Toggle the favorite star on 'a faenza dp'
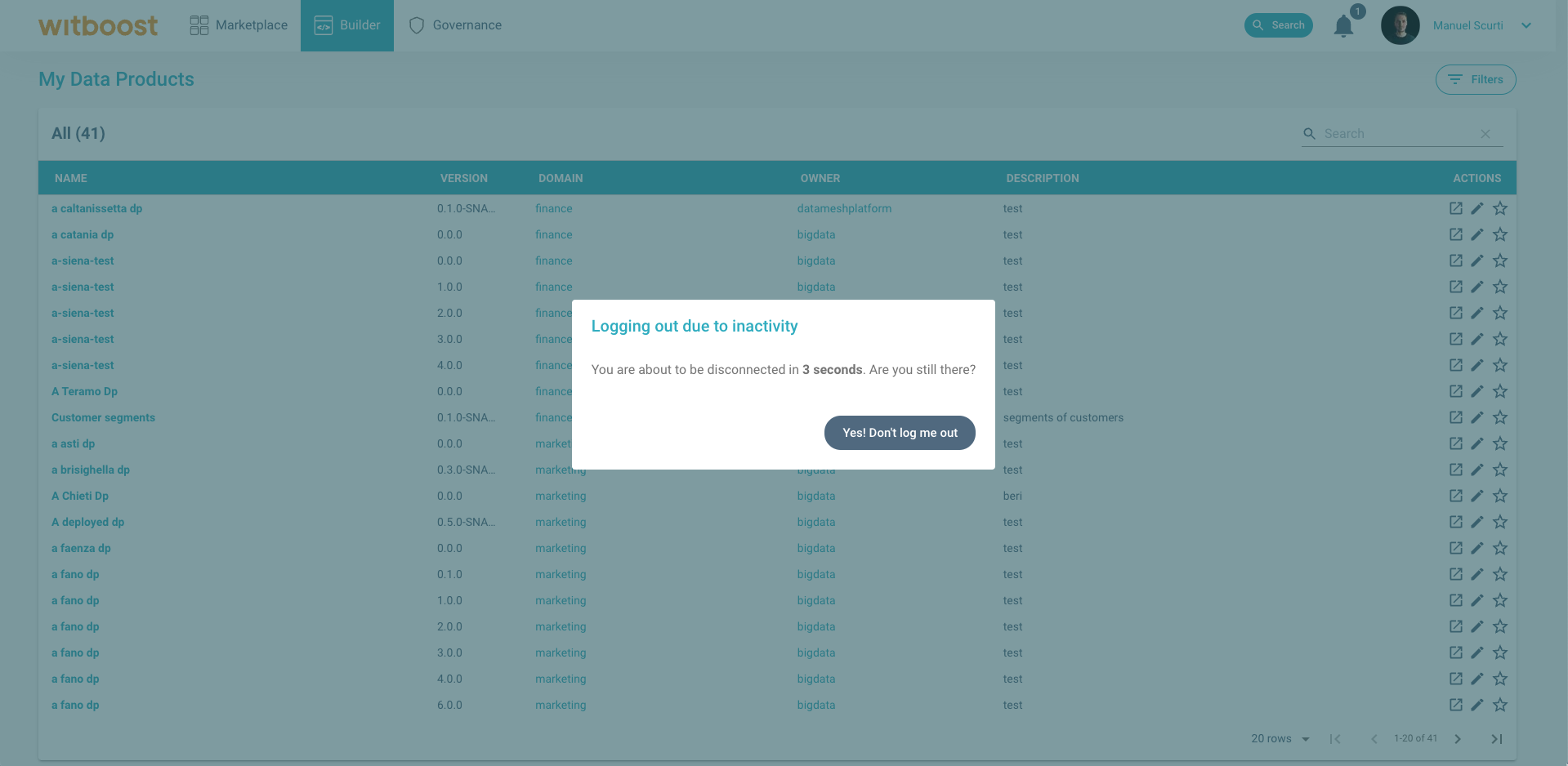The width and height of the screenshot is (1568, 766). [1499, 548]
